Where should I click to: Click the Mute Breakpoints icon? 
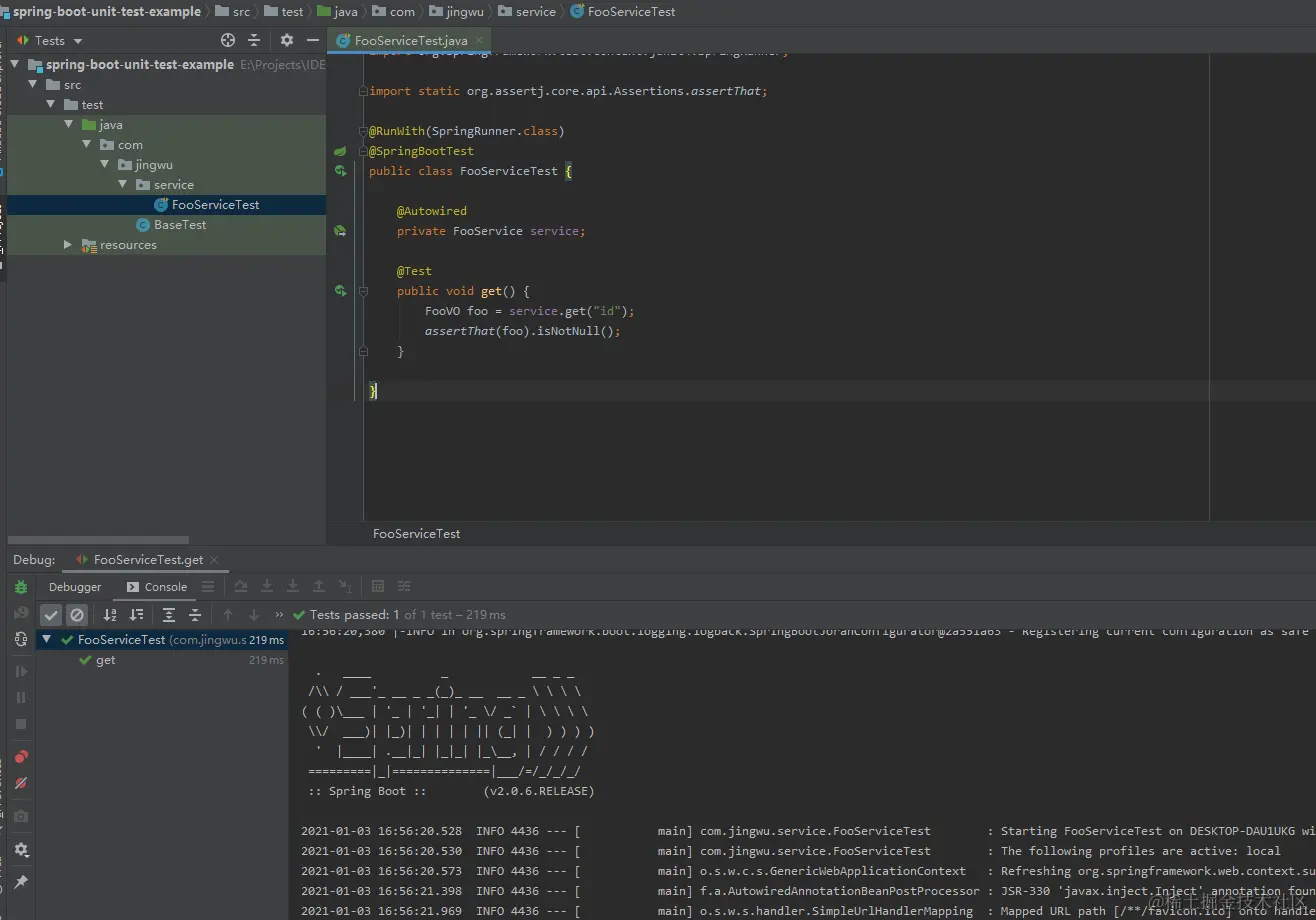[21, 783]
